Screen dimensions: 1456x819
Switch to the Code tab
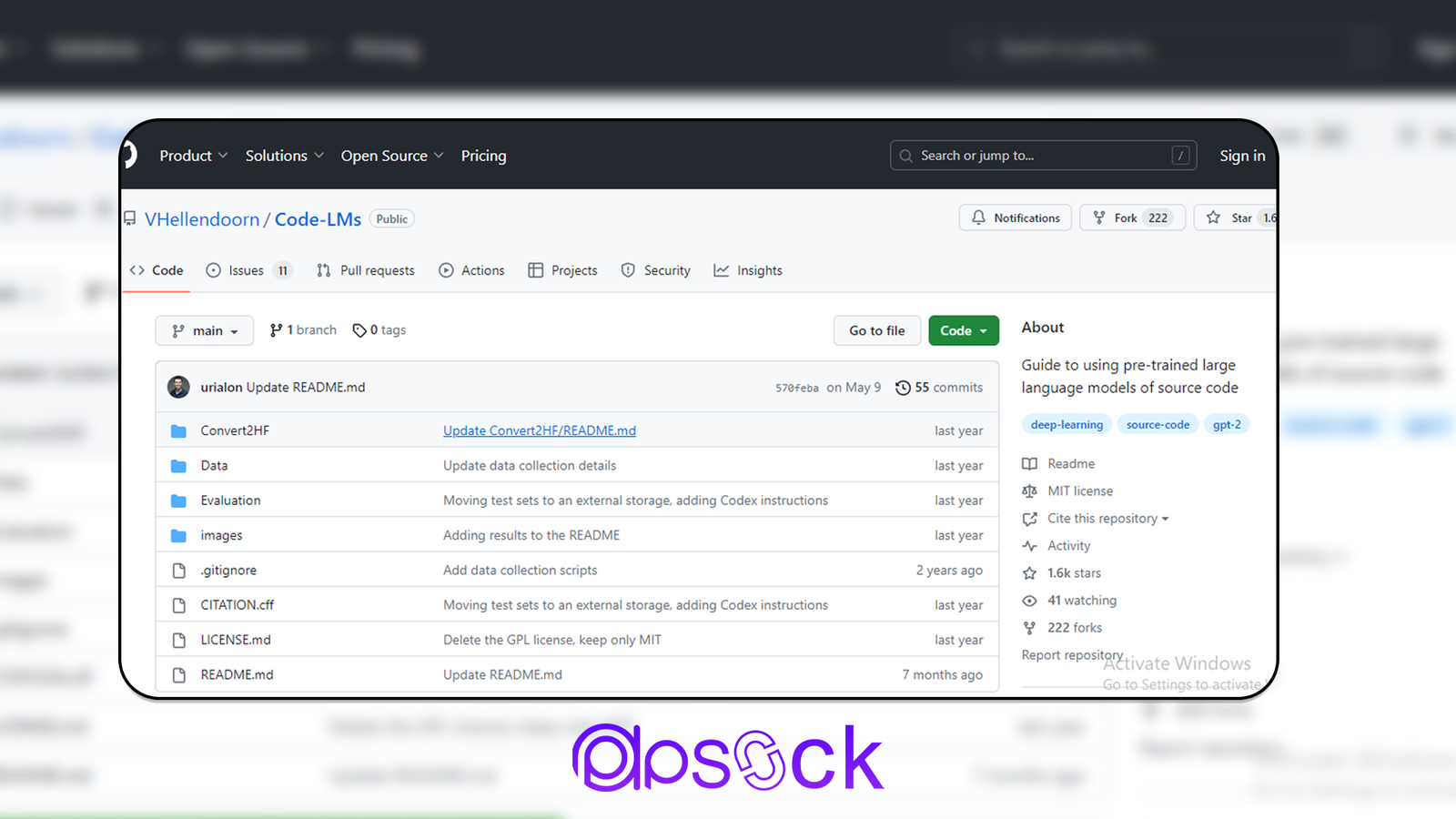tap(157, 270)
